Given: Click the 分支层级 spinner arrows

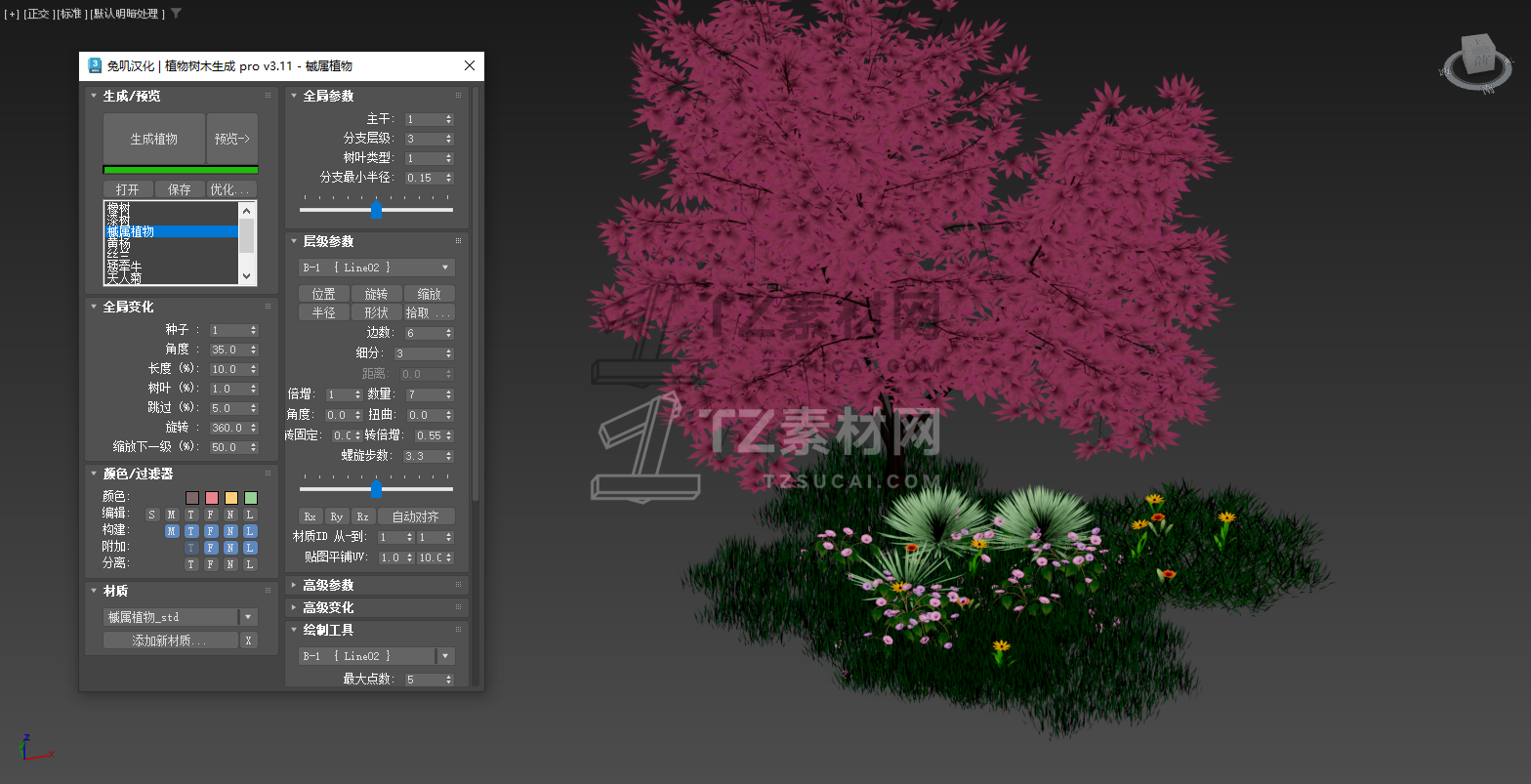Looking at the screenshot, I should pos(449,139).
